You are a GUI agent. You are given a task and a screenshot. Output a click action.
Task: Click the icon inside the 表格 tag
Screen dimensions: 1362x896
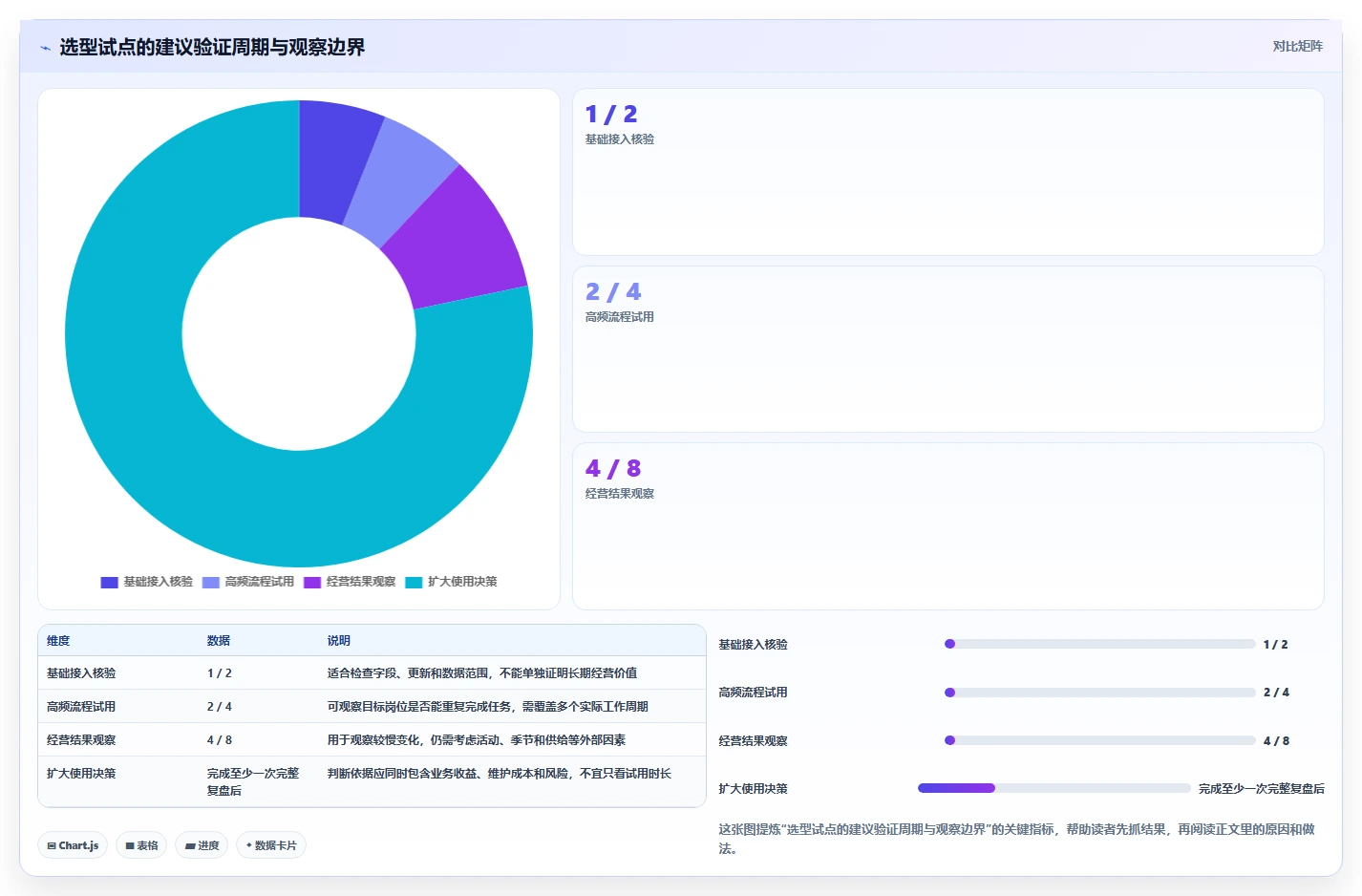pos(130,846)
